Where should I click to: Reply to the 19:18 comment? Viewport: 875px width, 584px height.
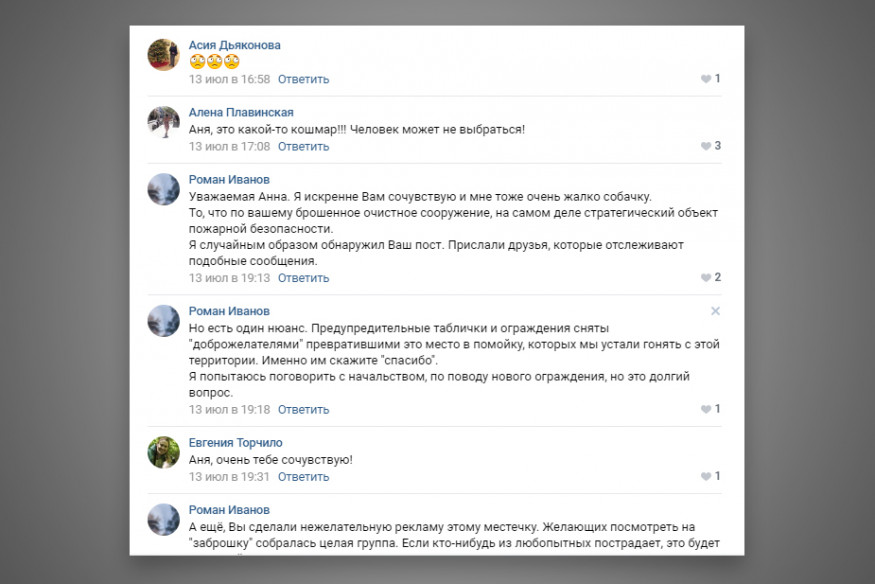[304, 409]
